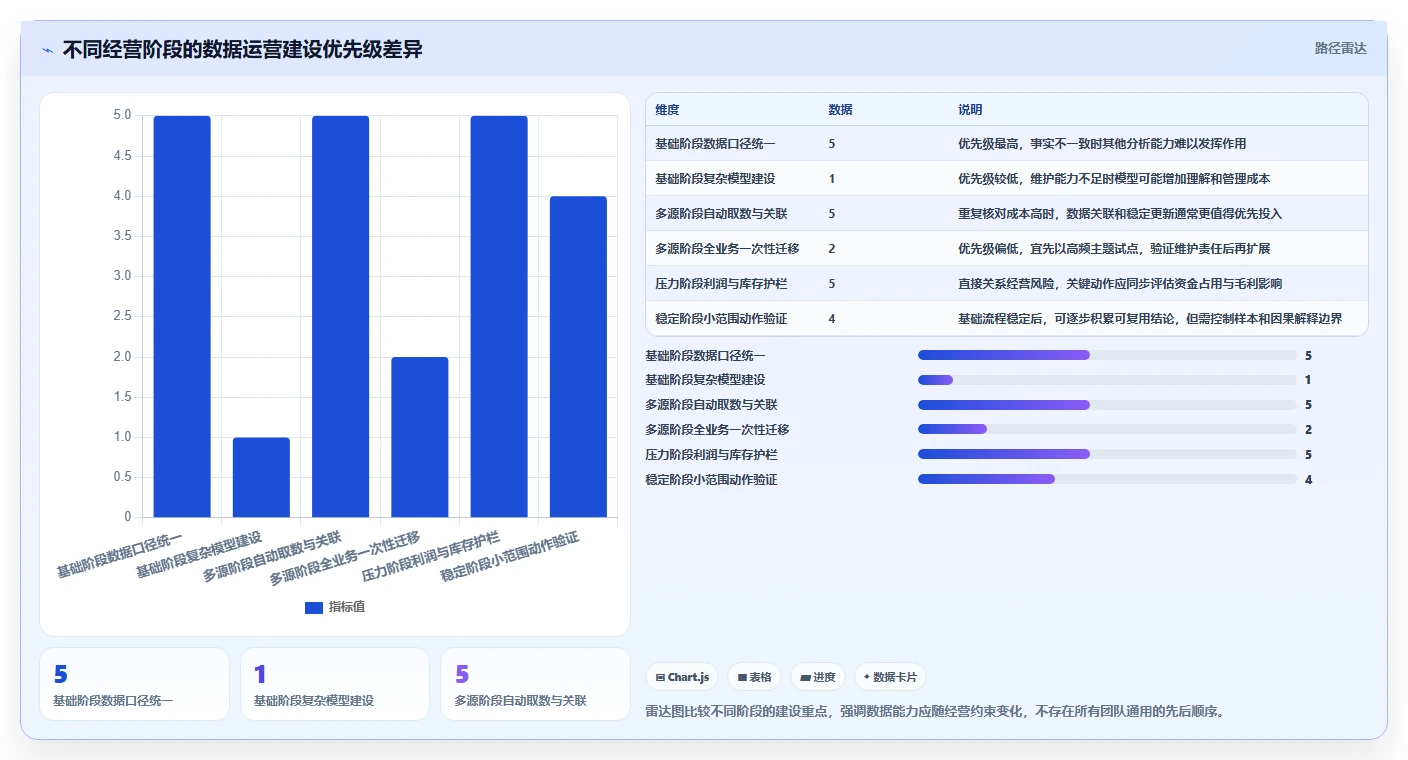Select the 数据卡片 tag button
This screenshot has height=760, width=1408.
pos(890,677)
